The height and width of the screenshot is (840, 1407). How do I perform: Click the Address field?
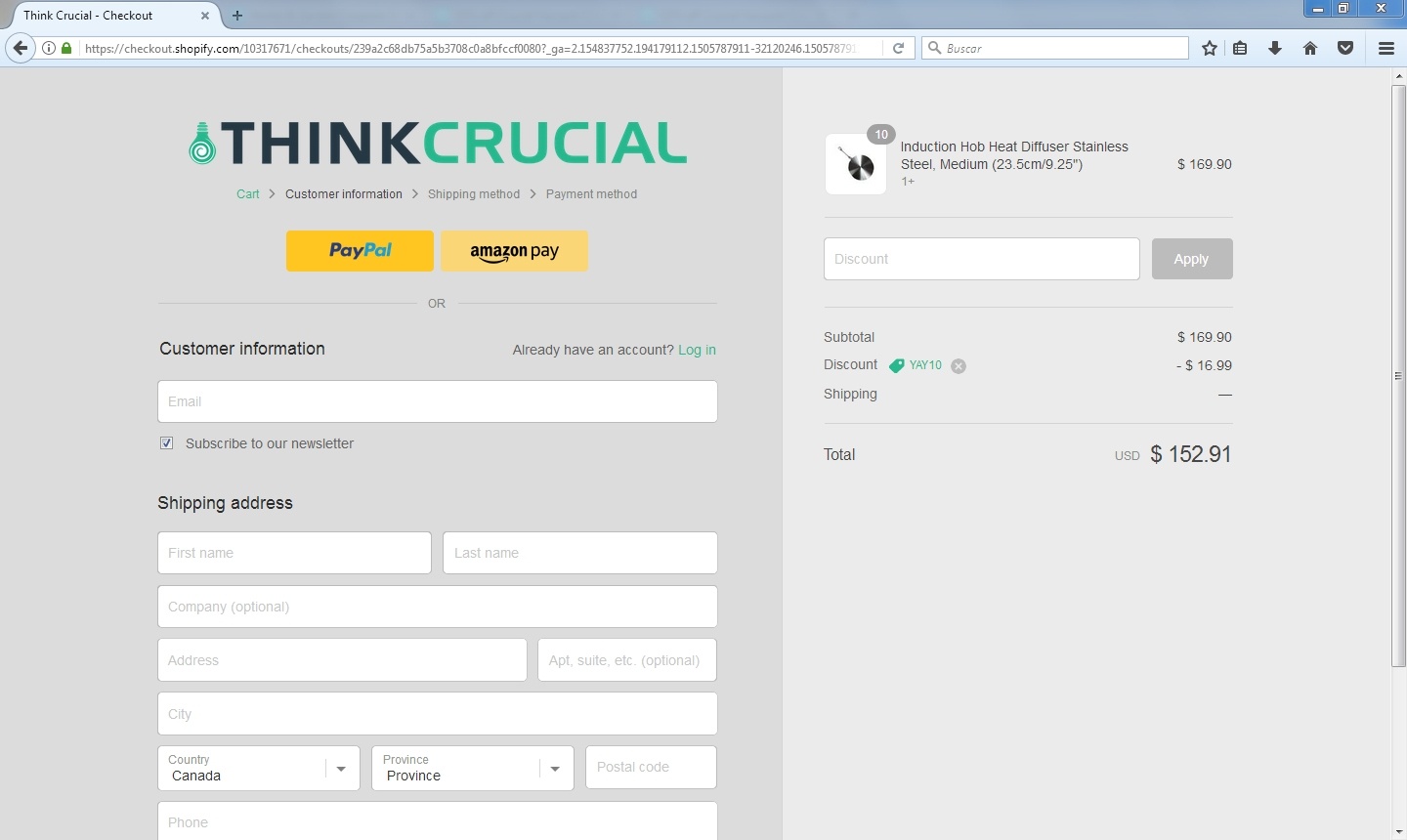342,660
